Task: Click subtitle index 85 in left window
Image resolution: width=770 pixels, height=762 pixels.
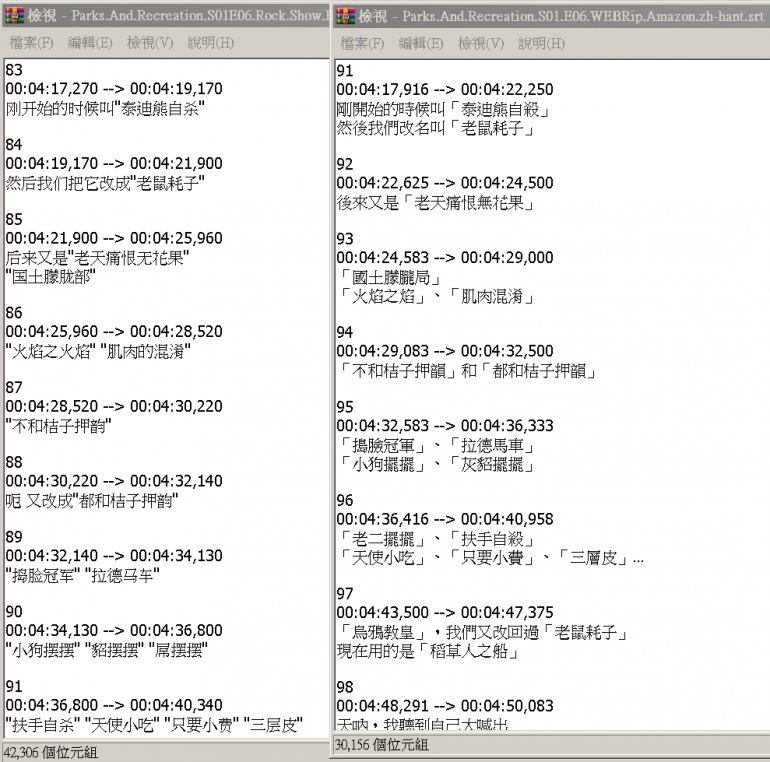Action: point(14,219)
